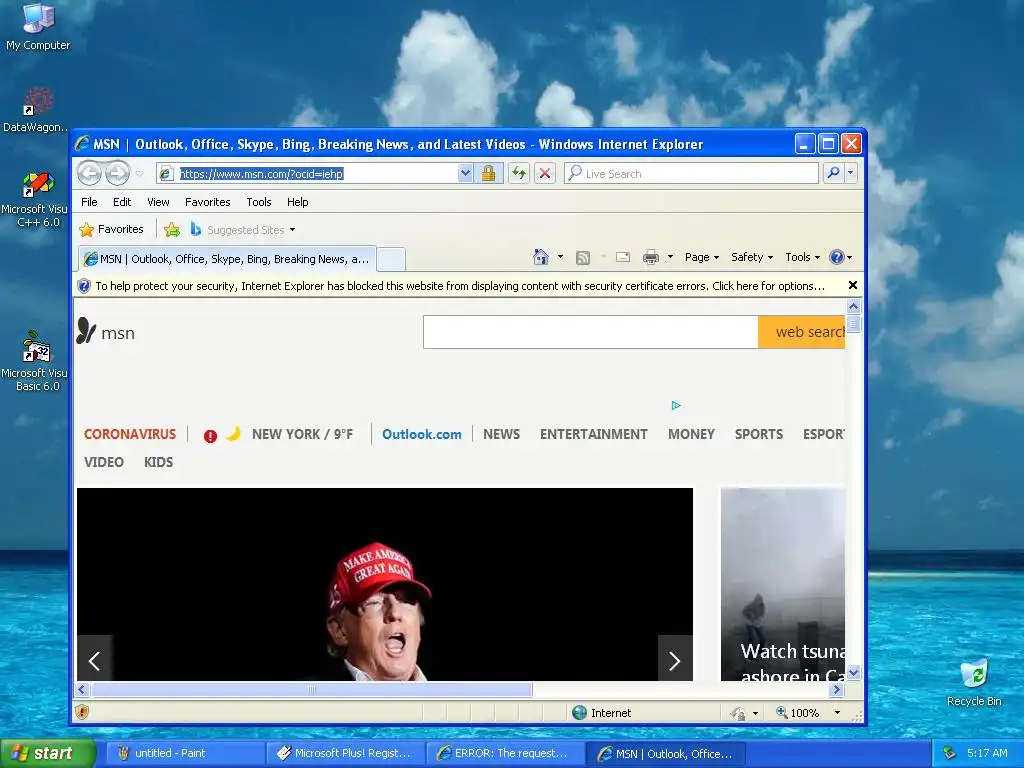Click the search magnifier button
Viewport: 1024px width, 768px height.
tap(833, 173)
